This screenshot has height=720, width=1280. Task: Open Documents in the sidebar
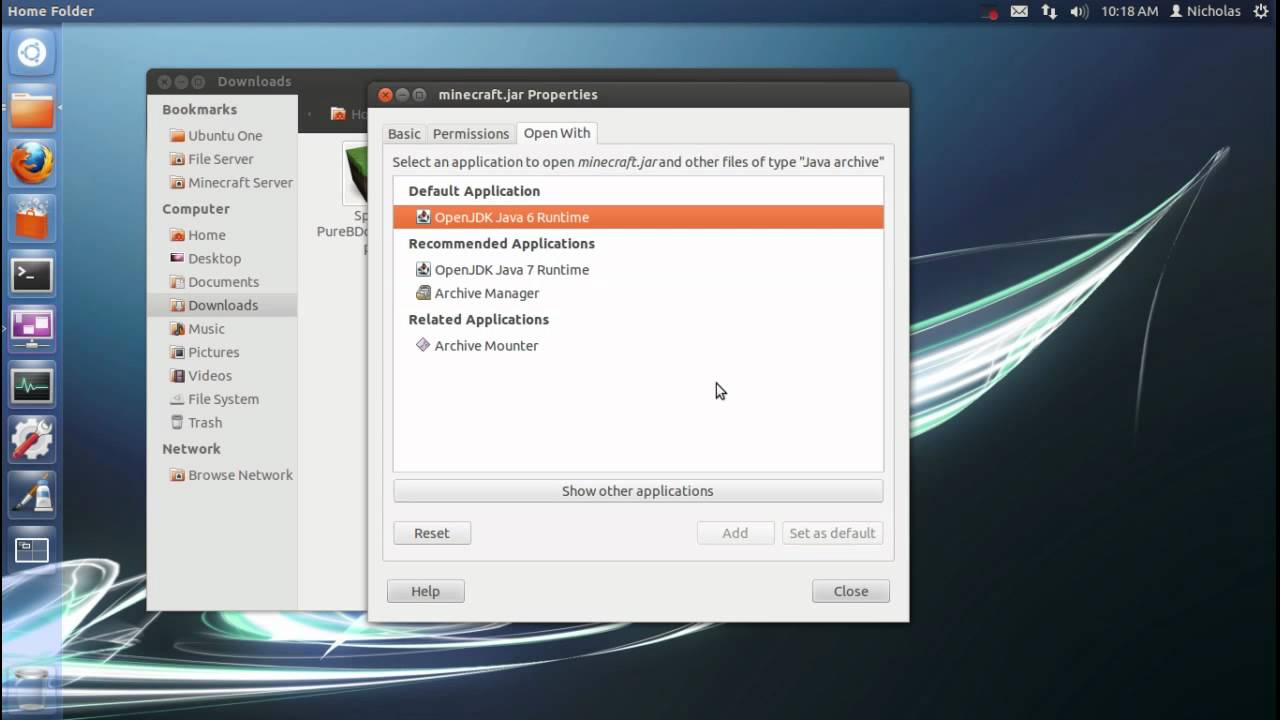[x=222, y=282]
